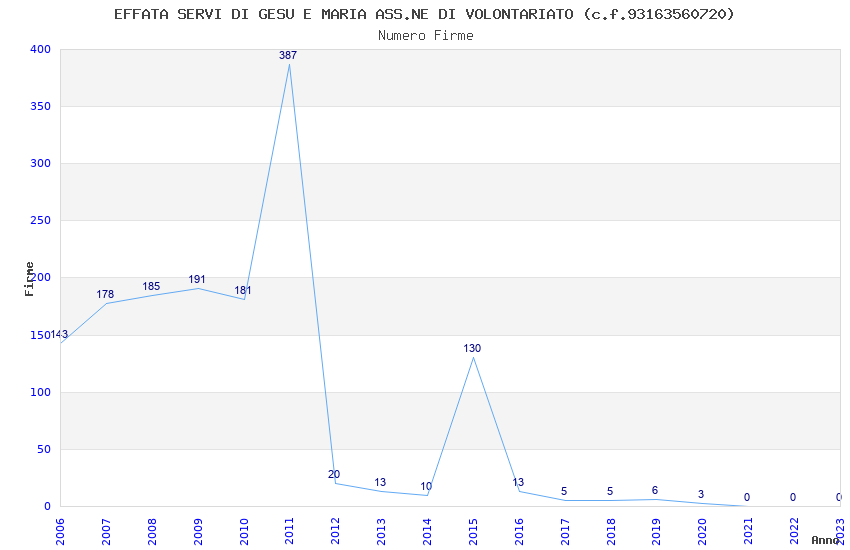Click x-axis year label 2008
The width and height of the screenshot is (850, 550).
pos(152,531)
